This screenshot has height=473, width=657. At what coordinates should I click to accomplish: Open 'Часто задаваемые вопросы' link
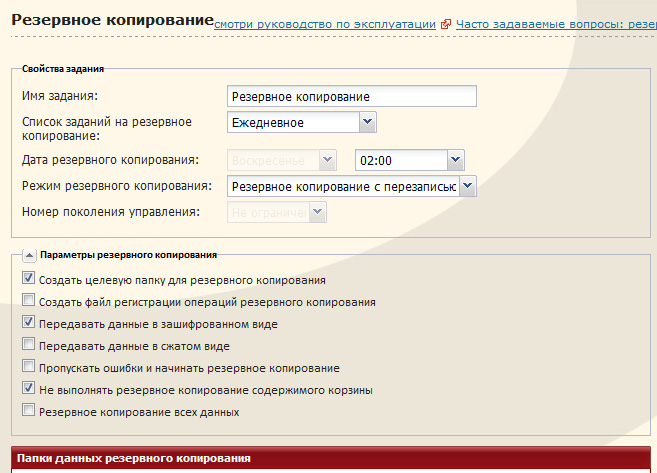555,23
